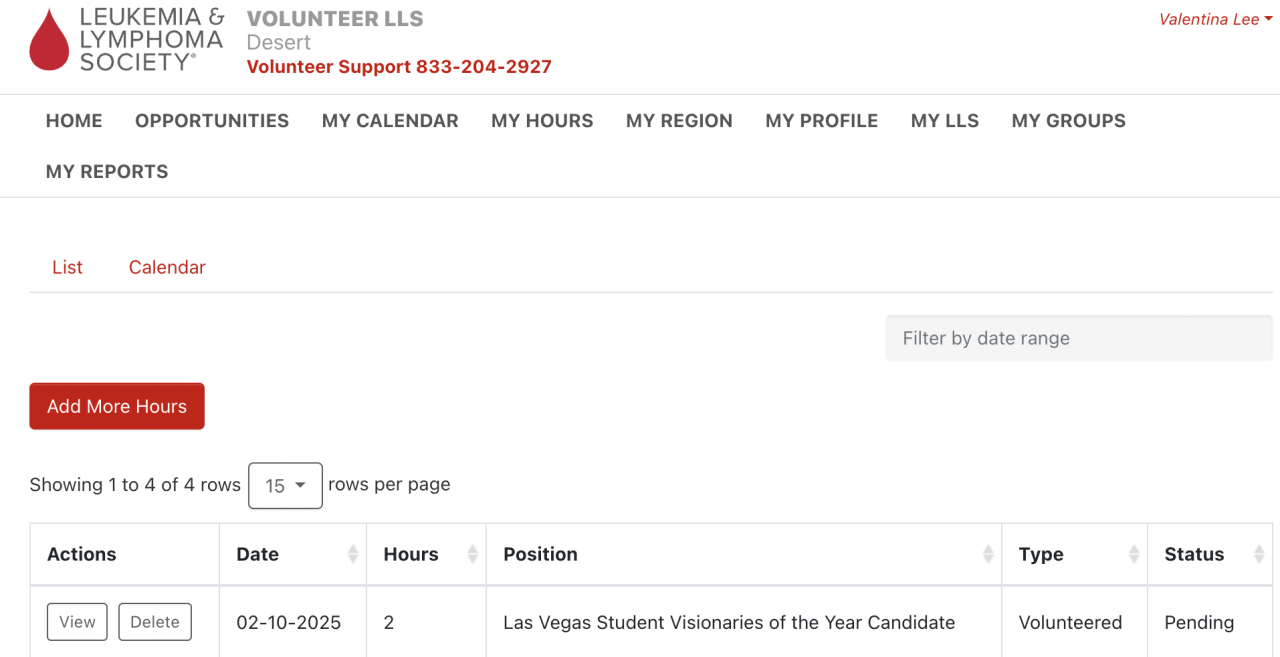Sort table by Status column arrows
The width and height of the screenshot is (1280, 657).
pos(1259,554)
